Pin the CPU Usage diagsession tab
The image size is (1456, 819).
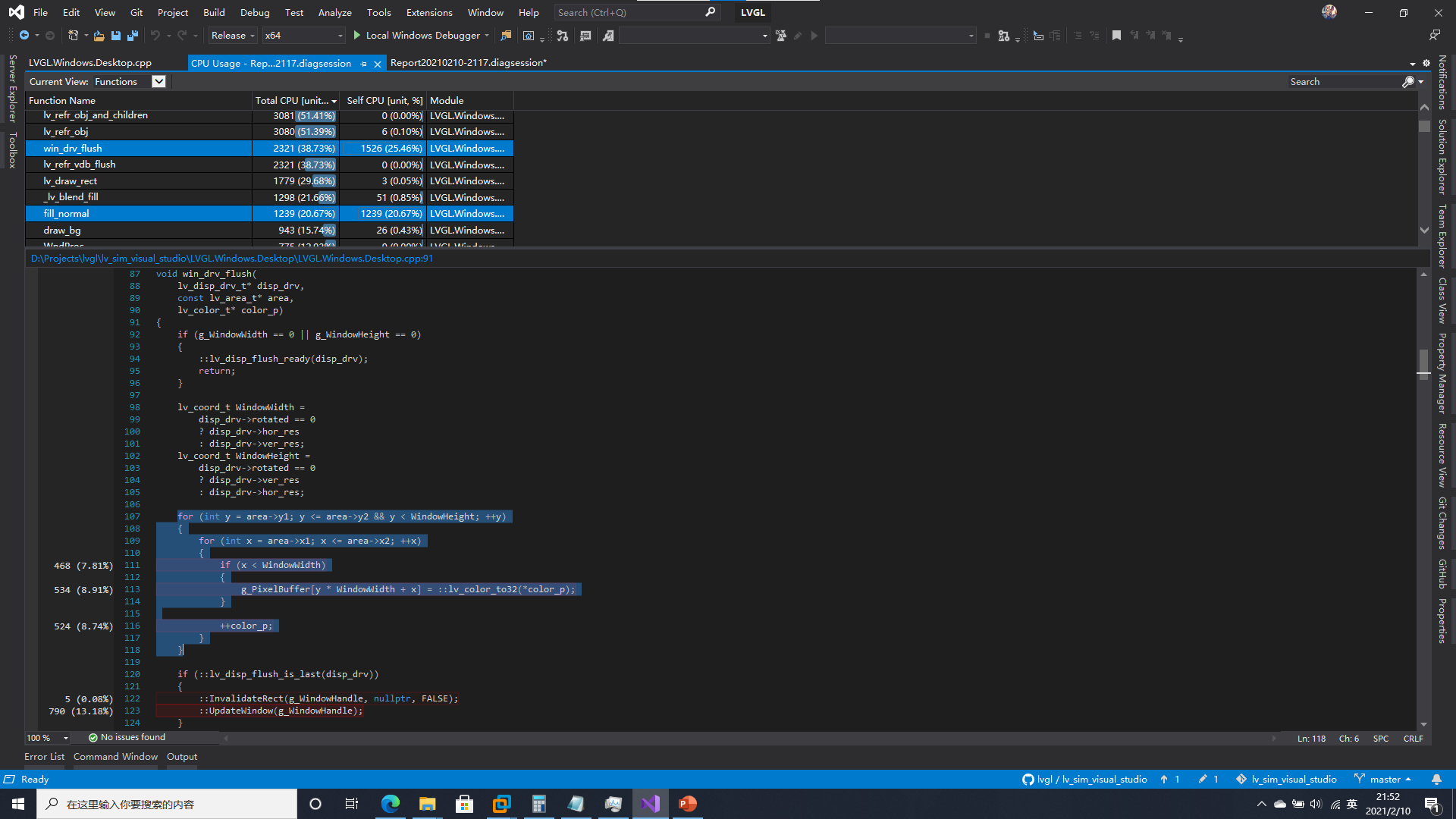[364, 63]
